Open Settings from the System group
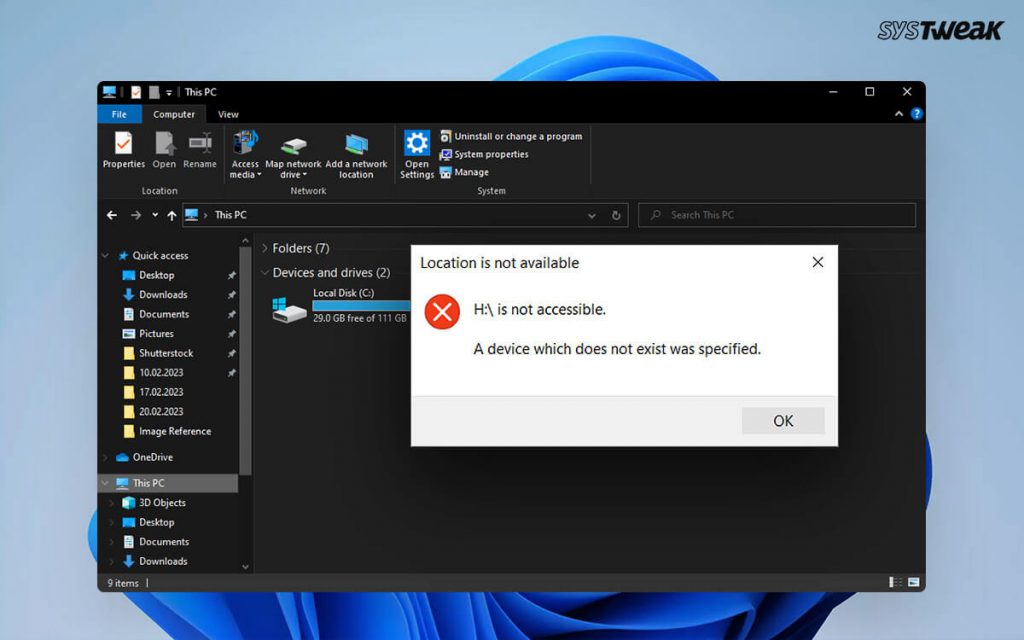1024x640 pixels. coord(416,152)
